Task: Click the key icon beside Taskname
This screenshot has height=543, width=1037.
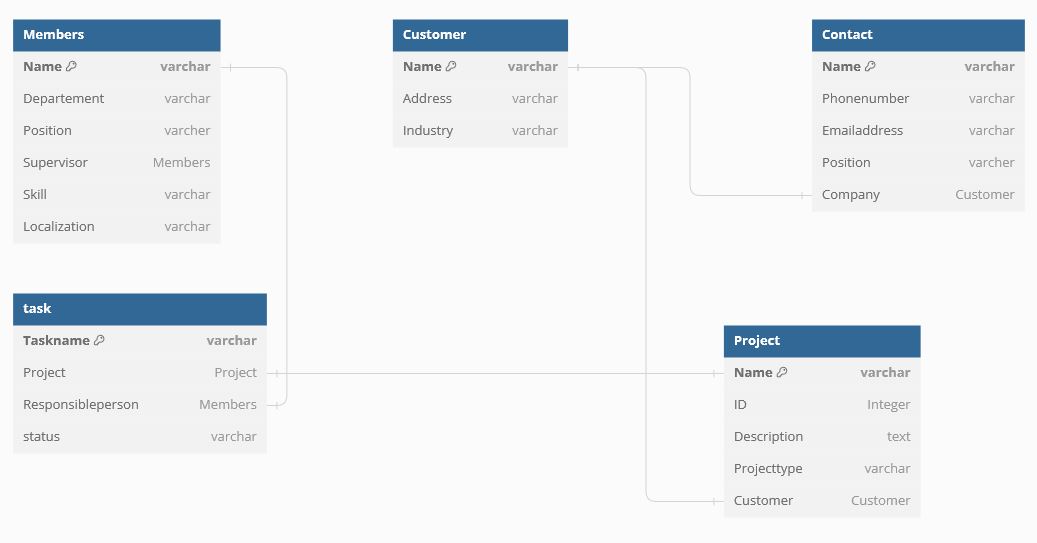Action: 99,341
